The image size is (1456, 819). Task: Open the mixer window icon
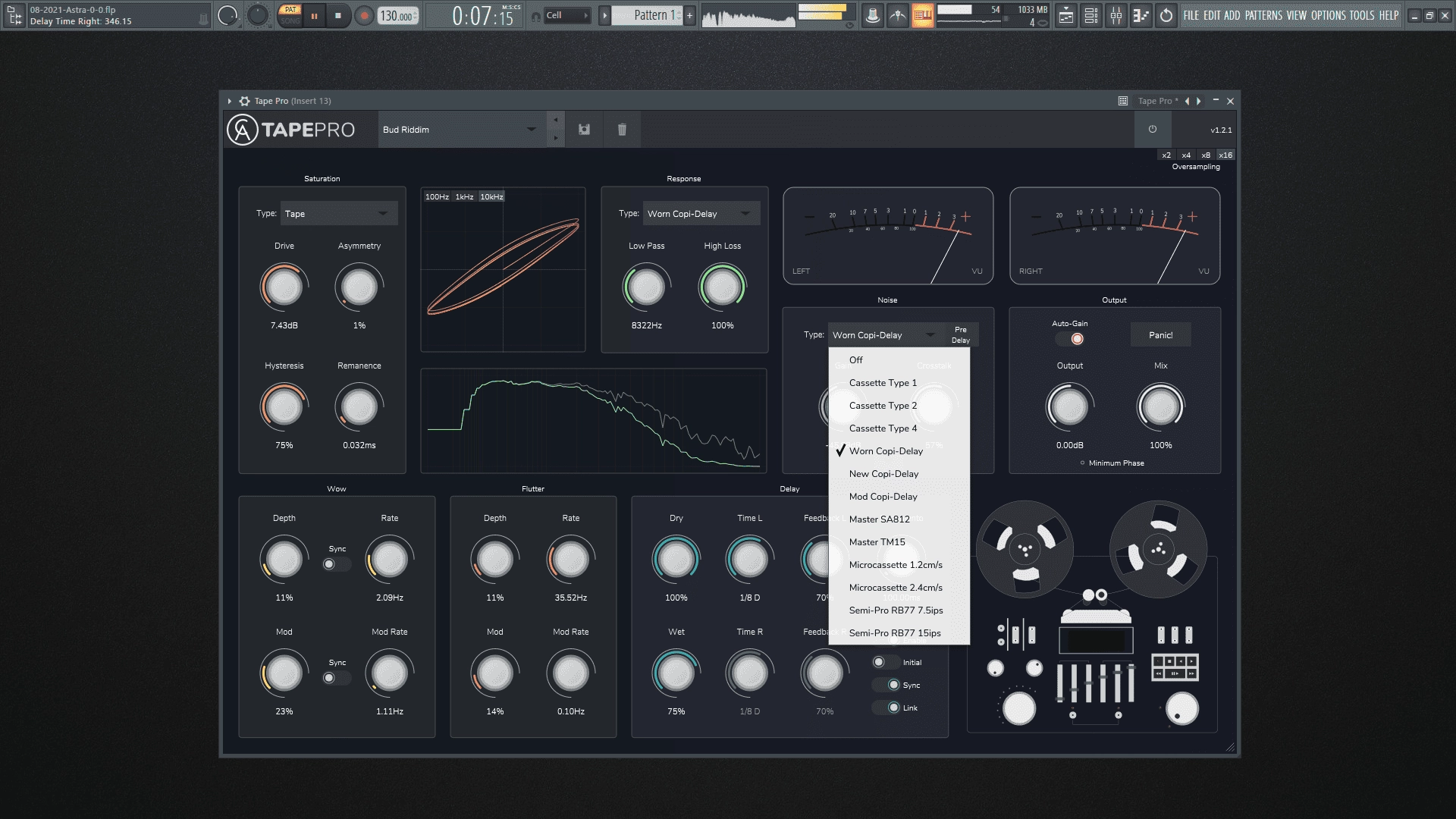1116,15
